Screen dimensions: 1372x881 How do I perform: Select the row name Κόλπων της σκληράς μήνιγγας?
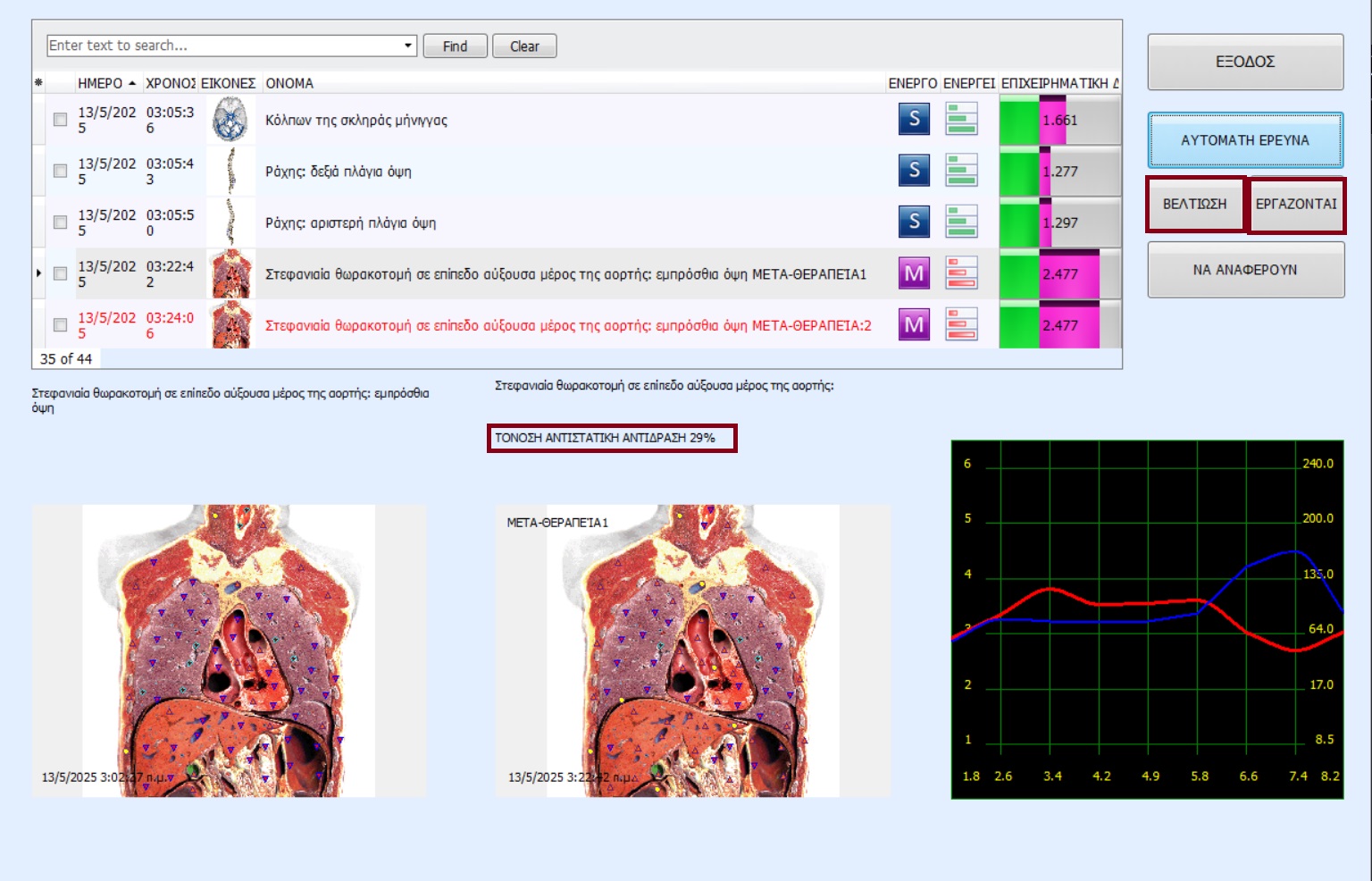(x=356, y=121)
